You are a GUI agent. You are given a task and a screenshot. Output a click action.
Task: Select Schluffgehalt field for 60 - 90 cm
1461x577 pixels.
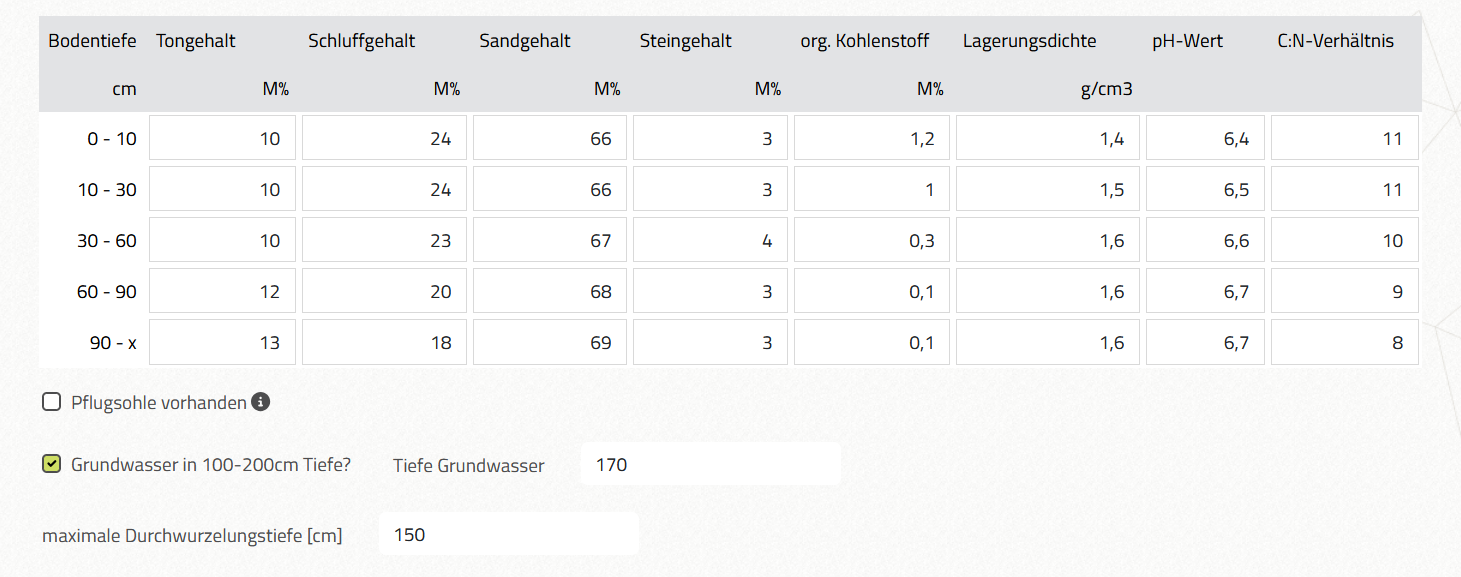384,291
